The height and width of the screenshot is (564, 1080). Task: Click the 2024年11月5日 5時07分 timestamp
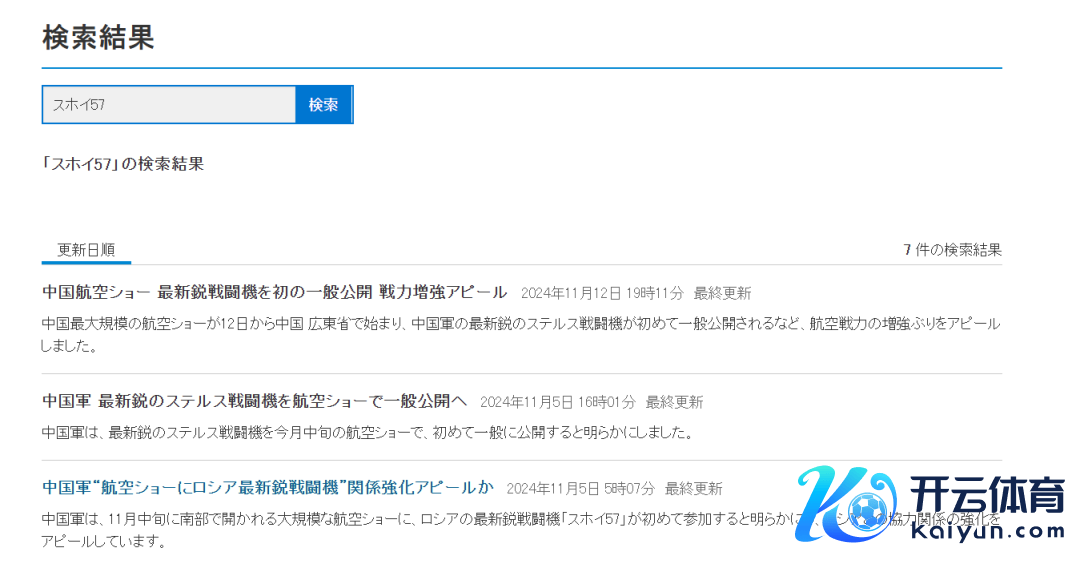pos(580,489)
